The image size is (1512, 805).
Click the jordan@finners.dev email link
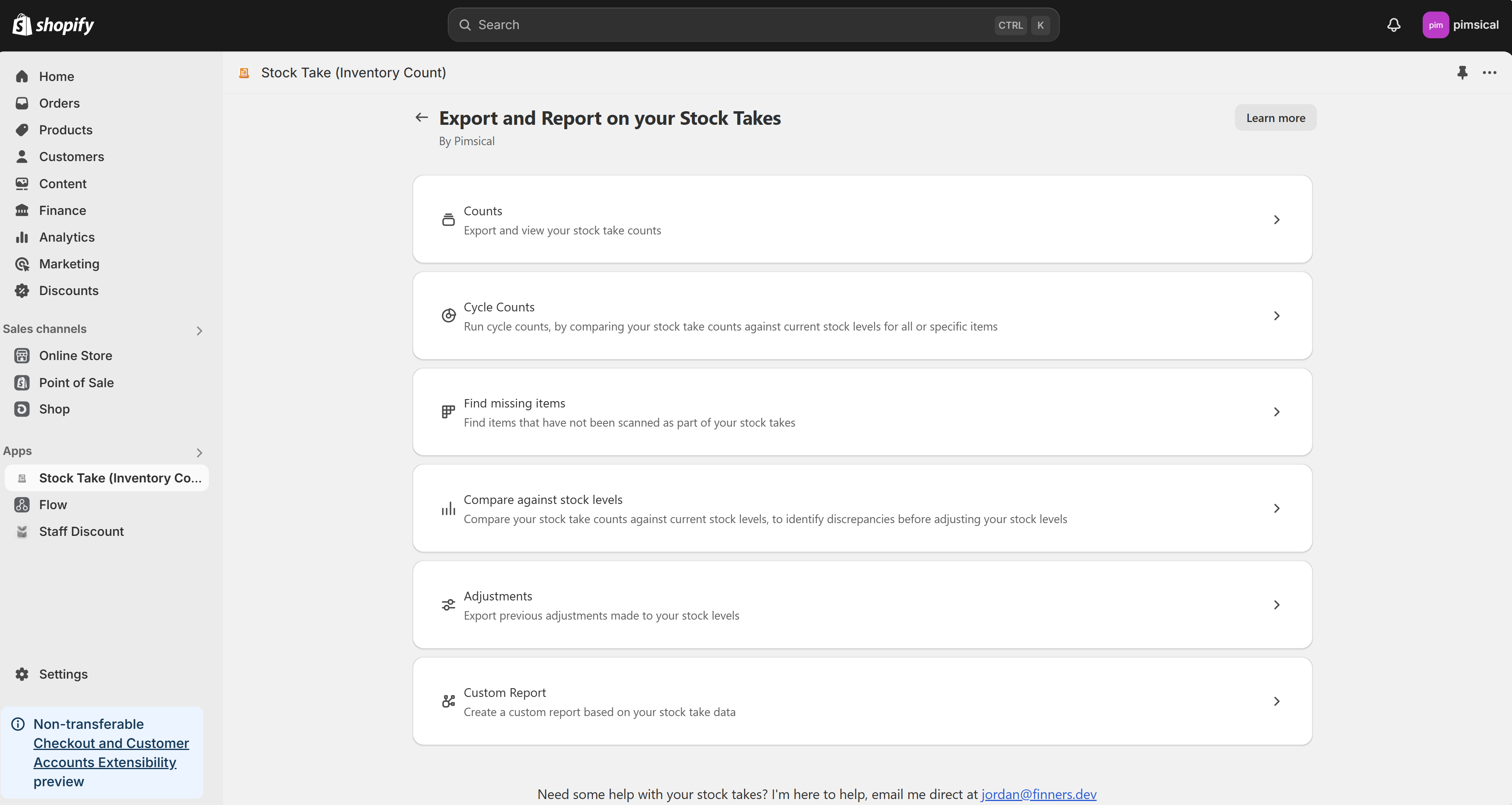1039,793
